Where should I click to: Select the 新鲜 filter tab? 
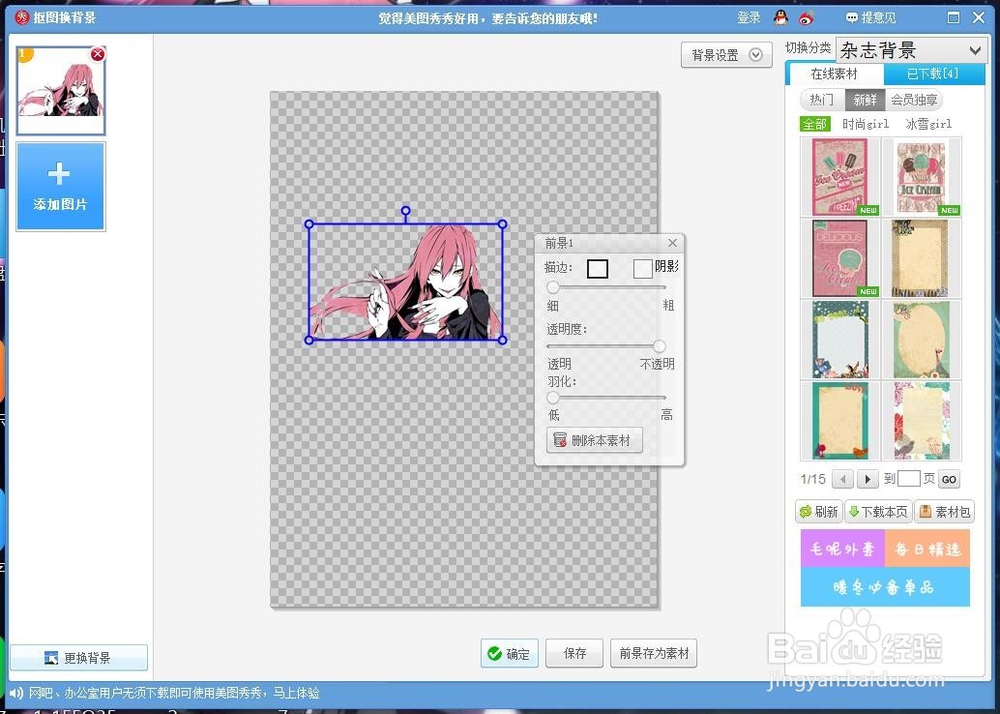pyautogui.click(x=865, y=99)
